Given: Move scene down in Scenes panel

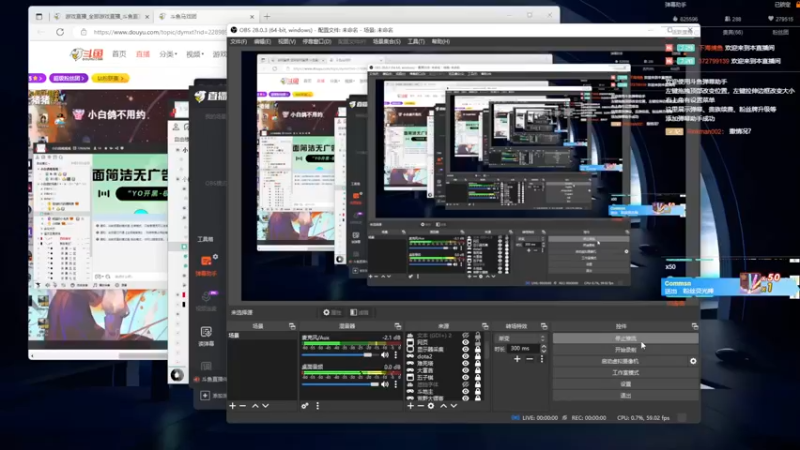Looking at the screenshot, I should 265,406.
